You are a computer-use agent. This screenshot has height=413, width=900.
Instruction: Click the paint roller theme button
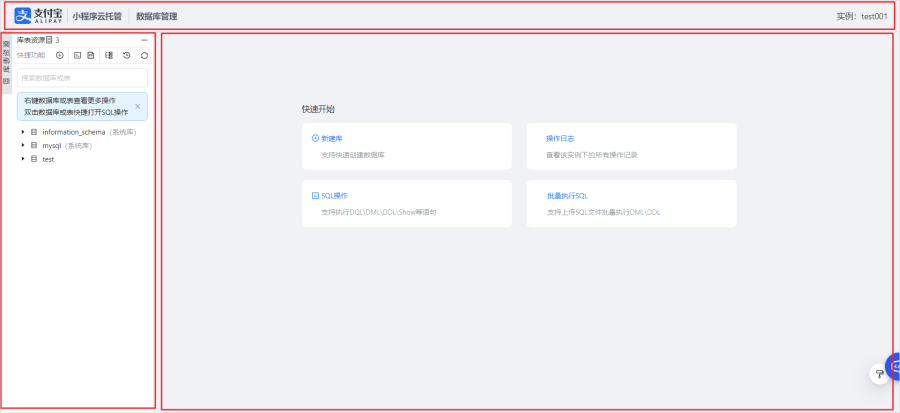coord(879,374)
